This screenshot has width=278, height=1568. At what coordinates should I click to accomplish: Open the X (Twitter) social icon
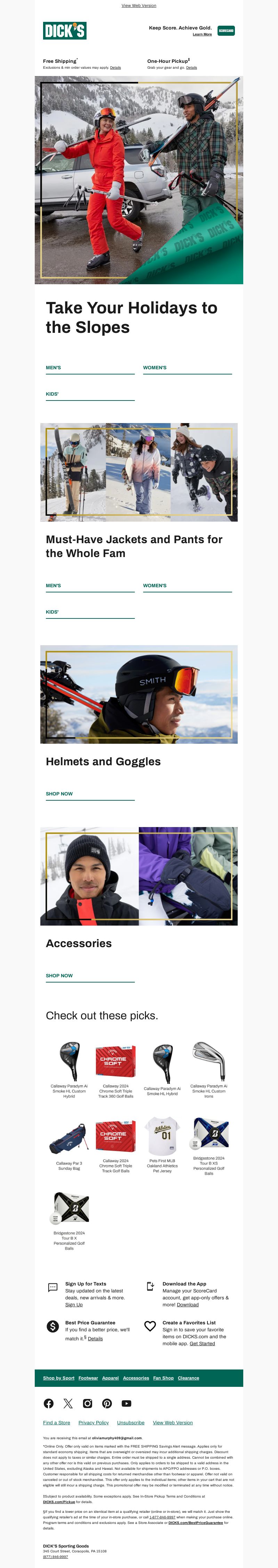coord(68,1403)
